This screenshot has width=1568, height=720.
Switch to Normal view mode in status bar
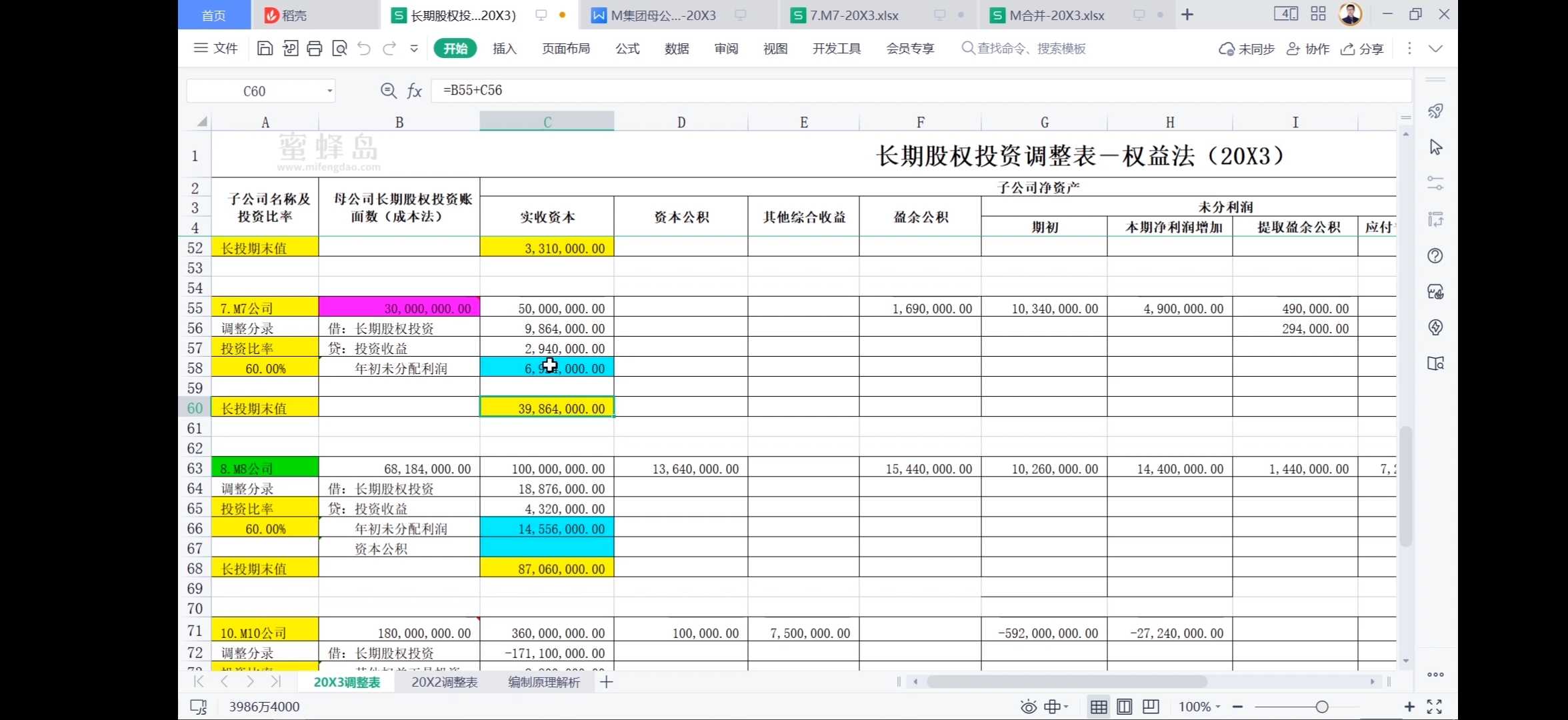(x=1099, y=707)
